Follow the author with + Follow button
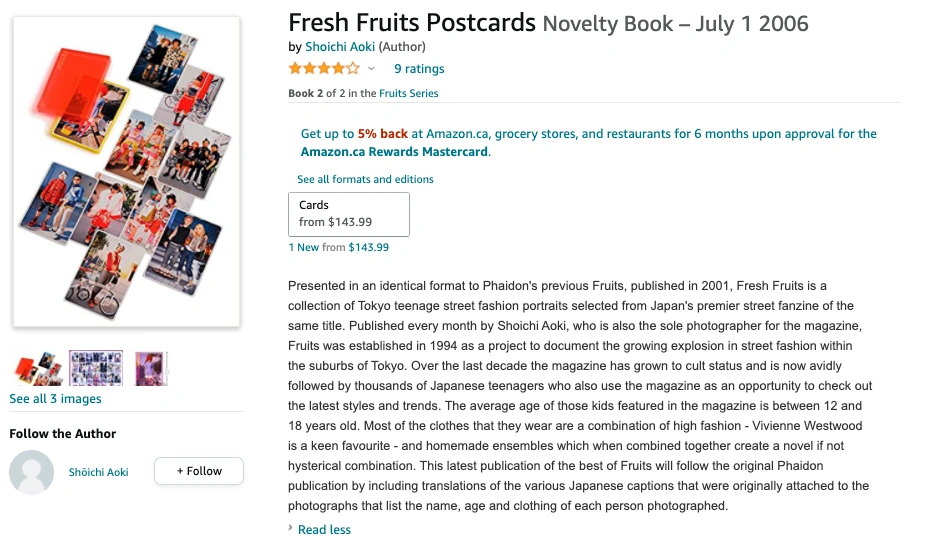 [x=199, y=471]
